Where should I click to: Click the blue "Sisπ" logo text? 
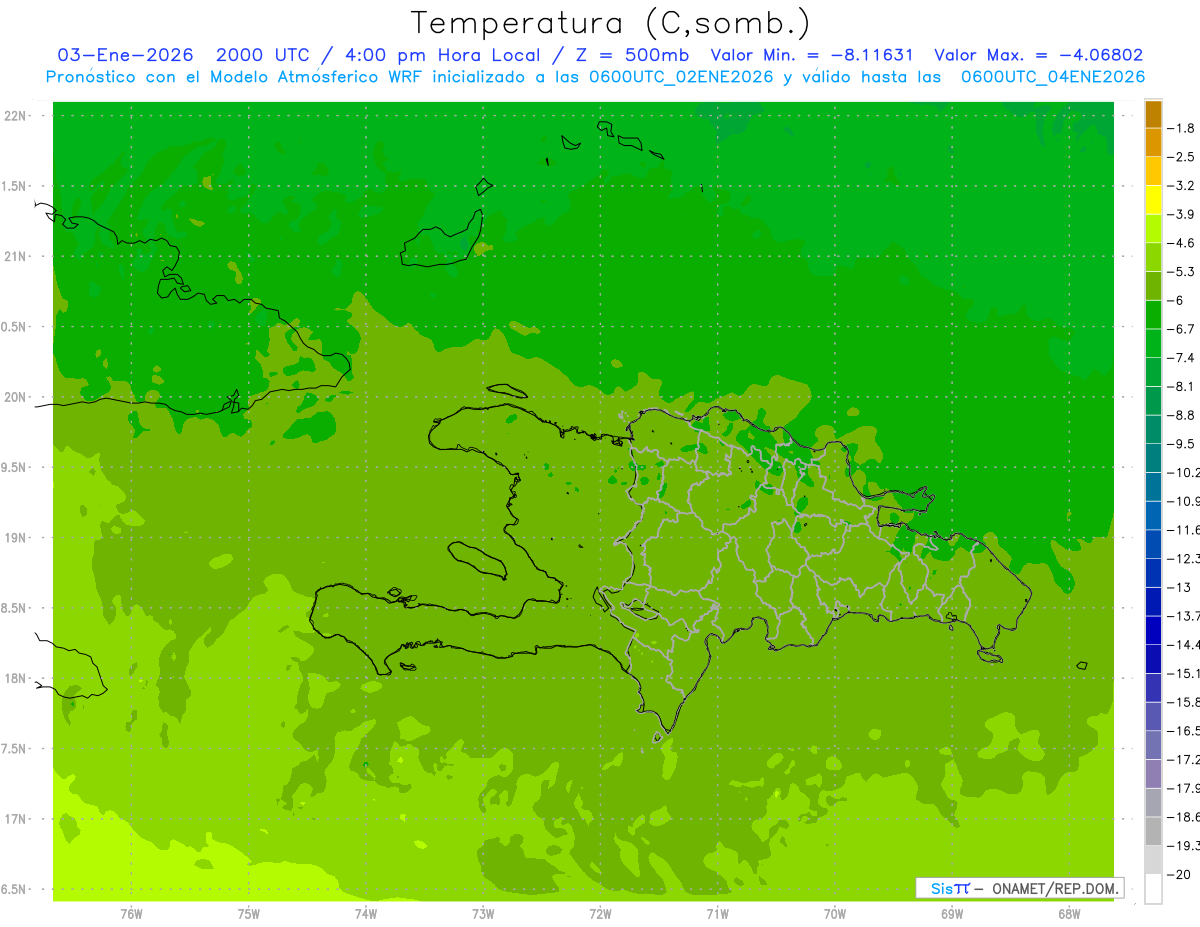tap(950, 888)
